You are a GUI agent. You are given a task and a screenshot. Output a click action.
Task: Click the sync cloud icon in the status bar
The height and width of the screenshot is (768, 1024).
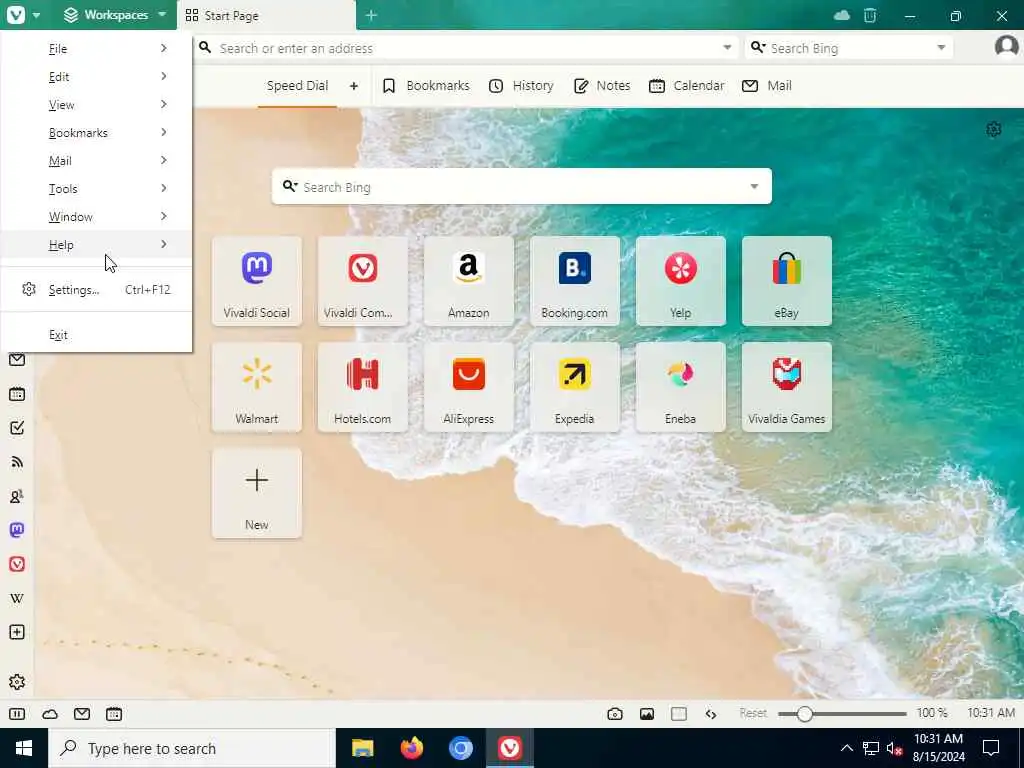50,714
